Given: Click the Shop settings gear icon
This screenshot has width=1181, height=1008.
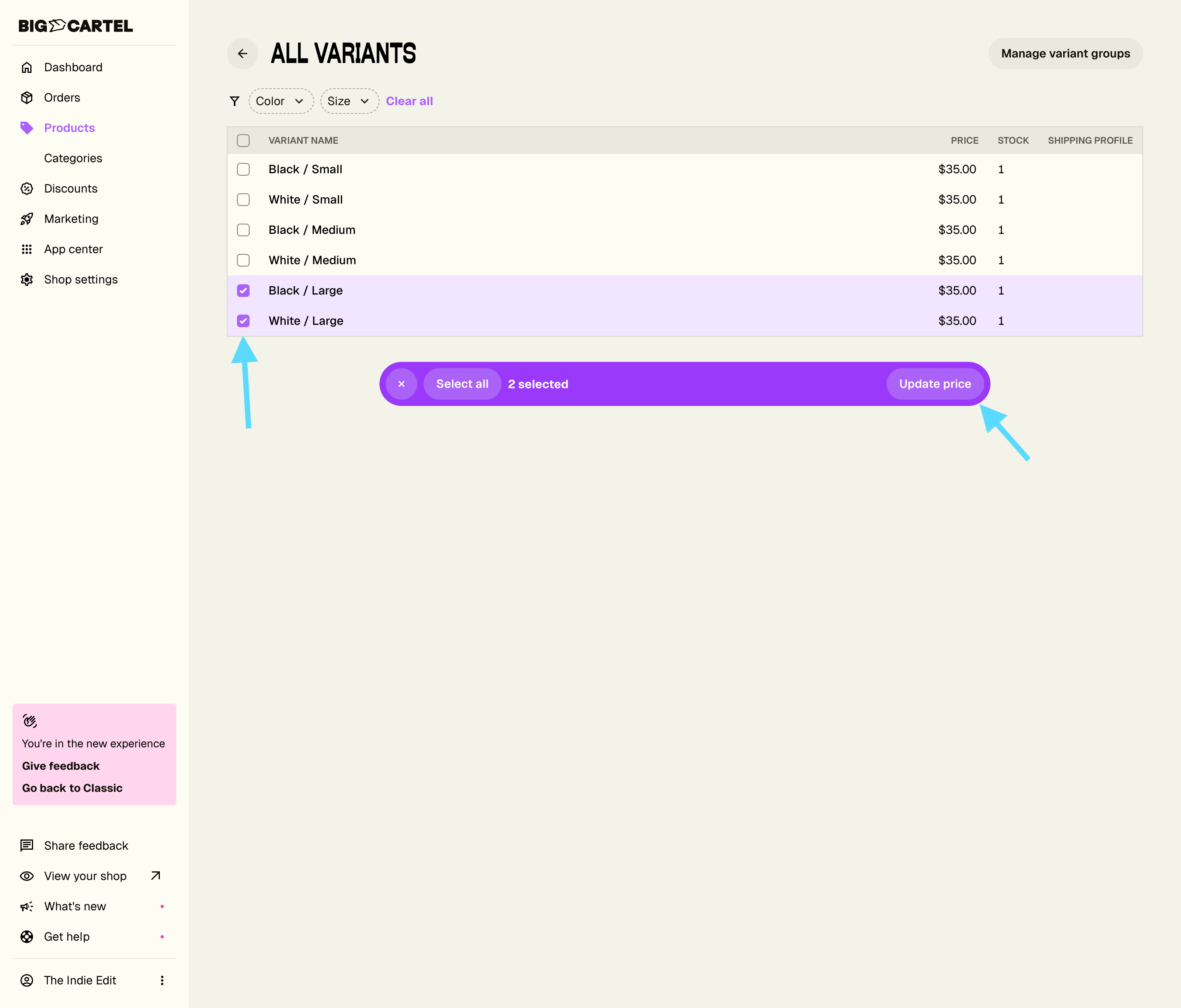Looking at the screenshot, I should [x=27, y=280].
